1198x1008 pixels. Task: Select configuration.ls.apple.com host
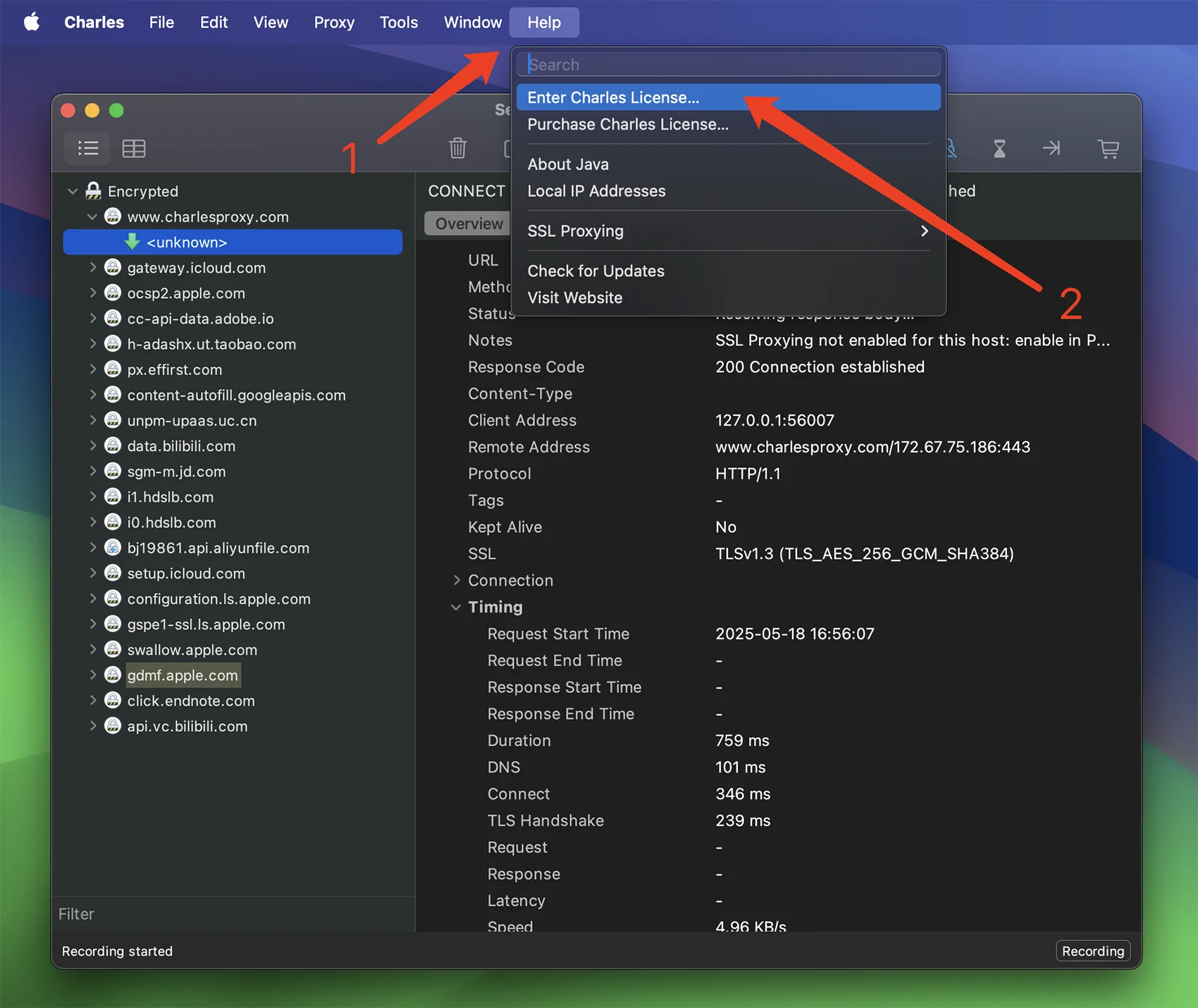218,598
